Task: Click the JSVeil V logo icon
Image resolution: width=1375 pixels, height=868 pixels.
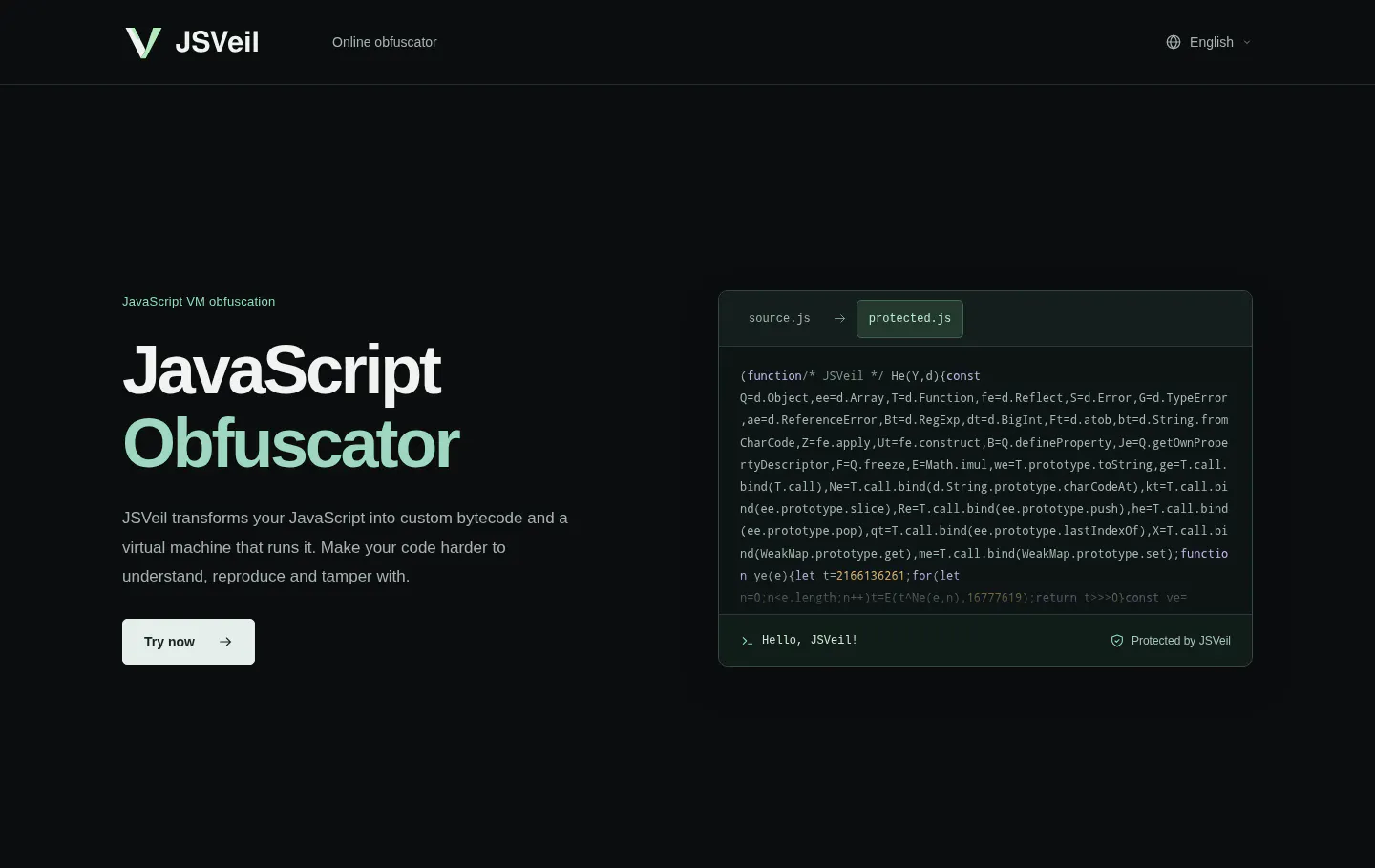Action: coord(143,42)
